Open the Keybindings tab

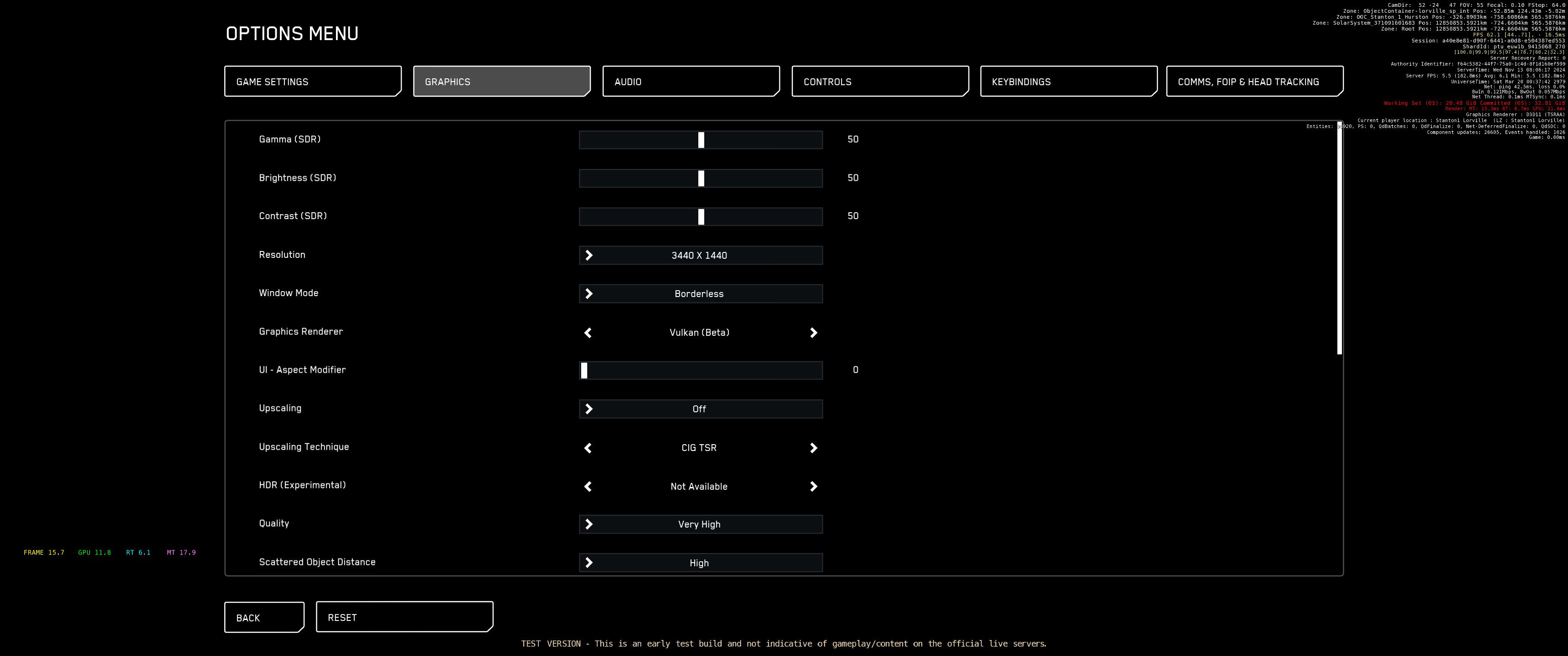click(x=1068, y=82)
